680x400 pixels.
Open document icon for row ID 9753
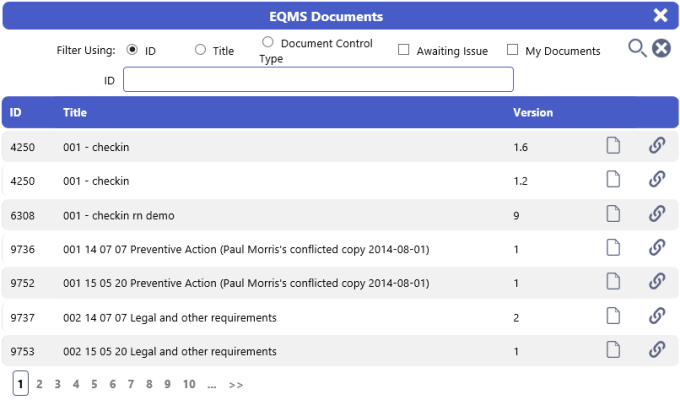click(x=613, y=350)
